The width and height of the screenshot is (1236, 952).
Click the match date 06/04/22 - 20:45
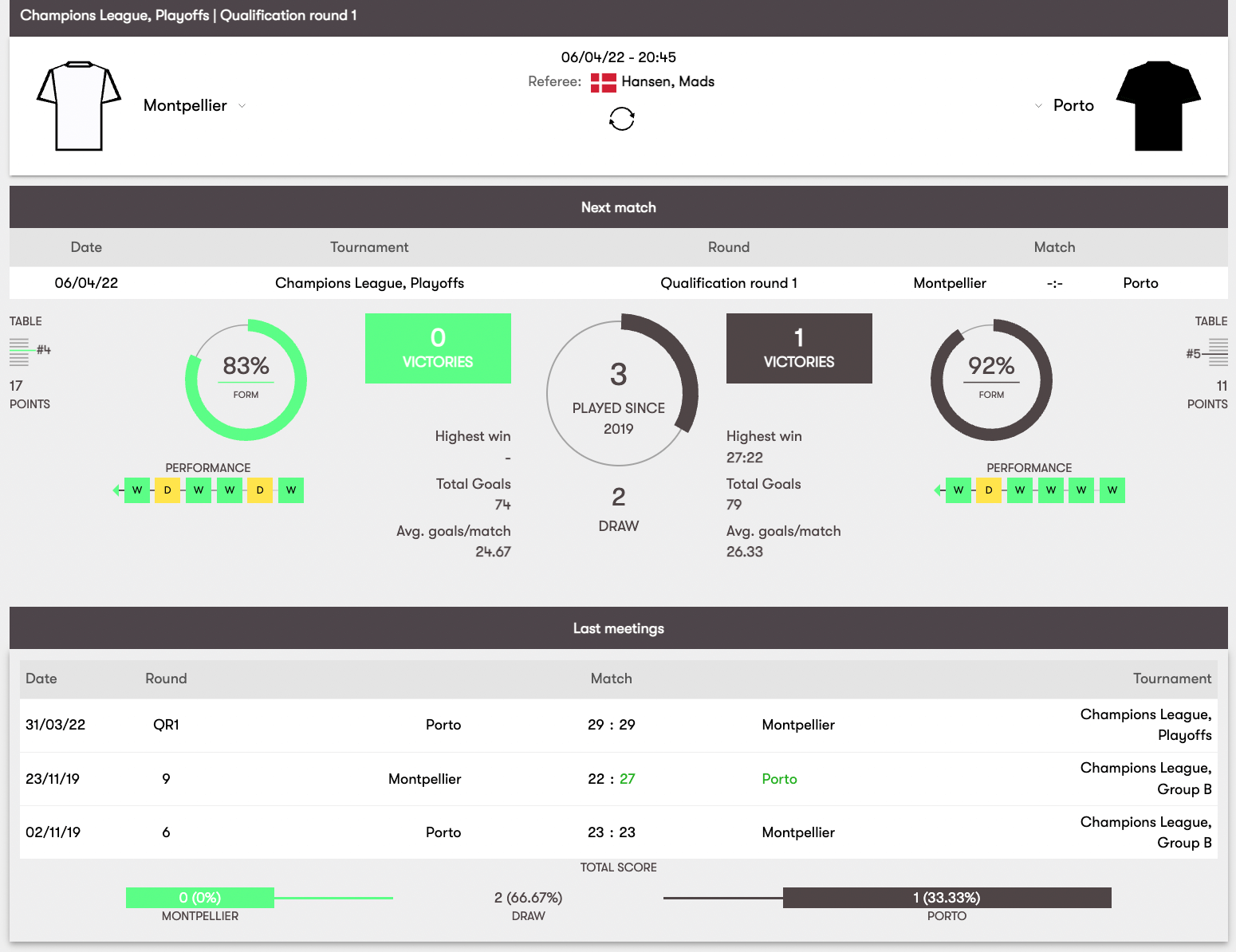pyautogui.click(x=619, y=57)
